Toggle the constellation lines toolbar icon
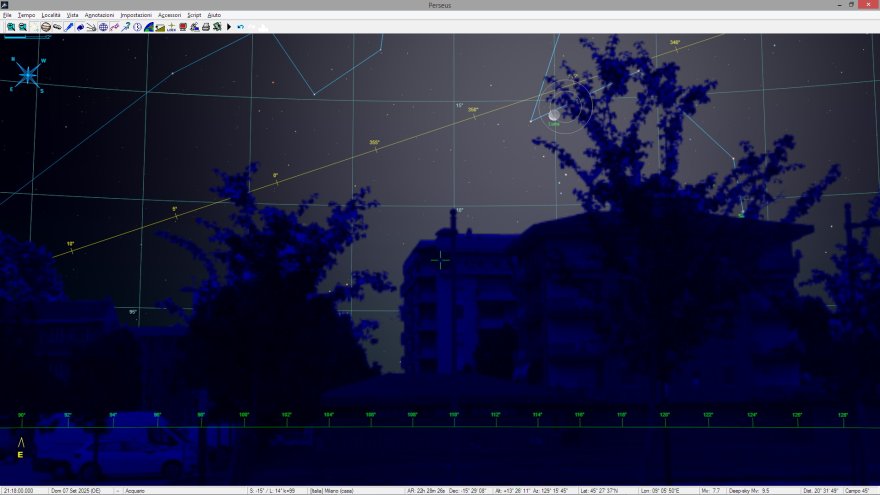This screenshot has width=880, height=495. tap(114, 27)
